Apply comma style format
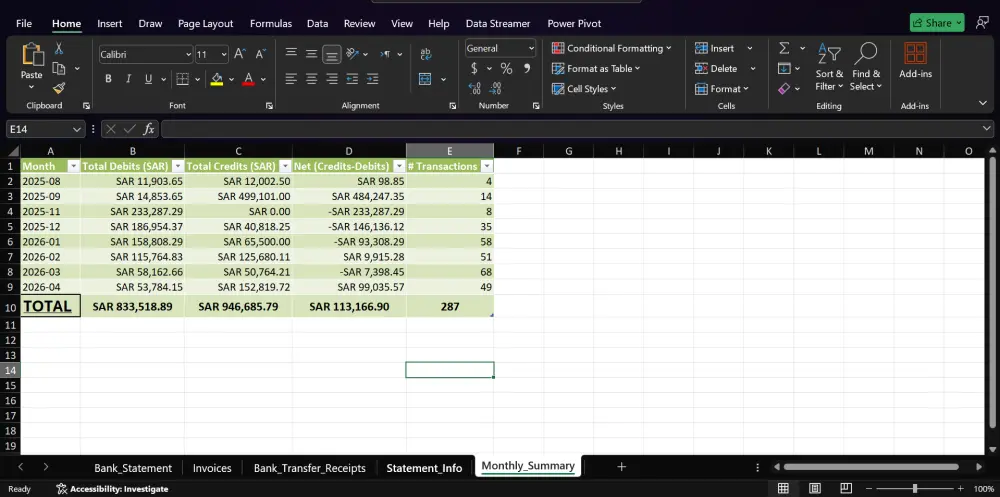The width and height of the screenshot is (1000, 497). [x=527, y=68]
